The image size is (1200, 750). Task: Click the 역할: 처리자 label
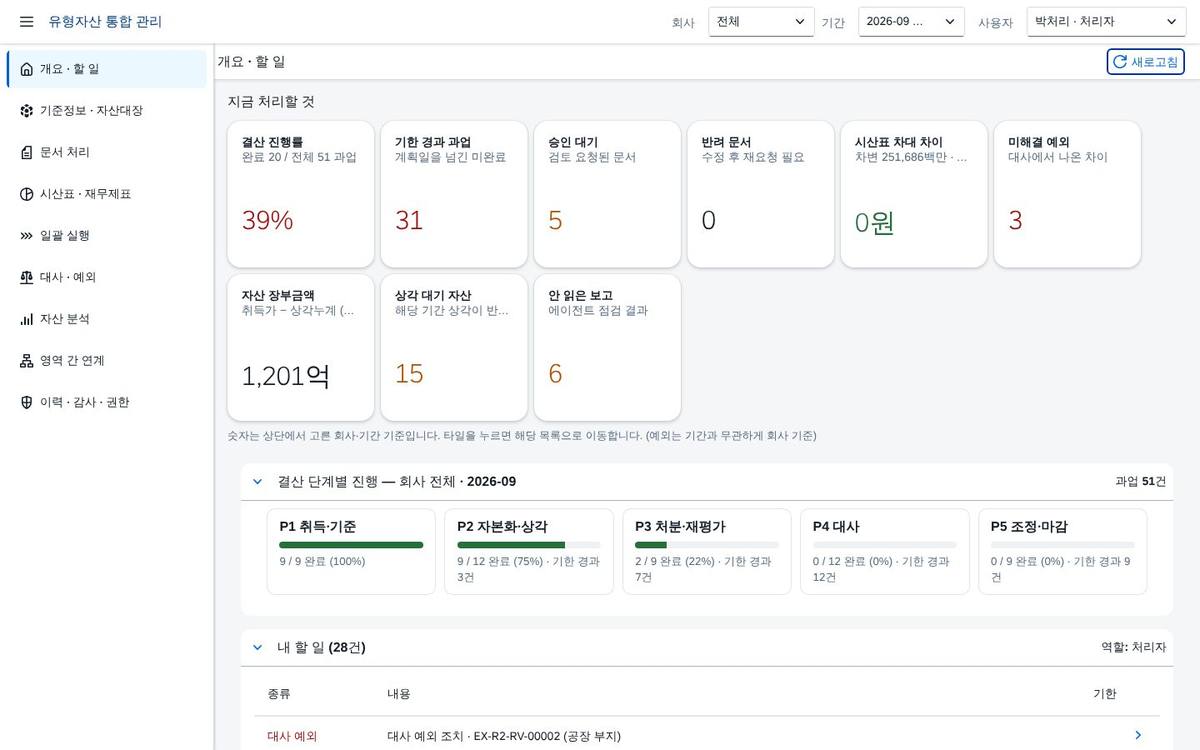click(x=1134, y=648)
